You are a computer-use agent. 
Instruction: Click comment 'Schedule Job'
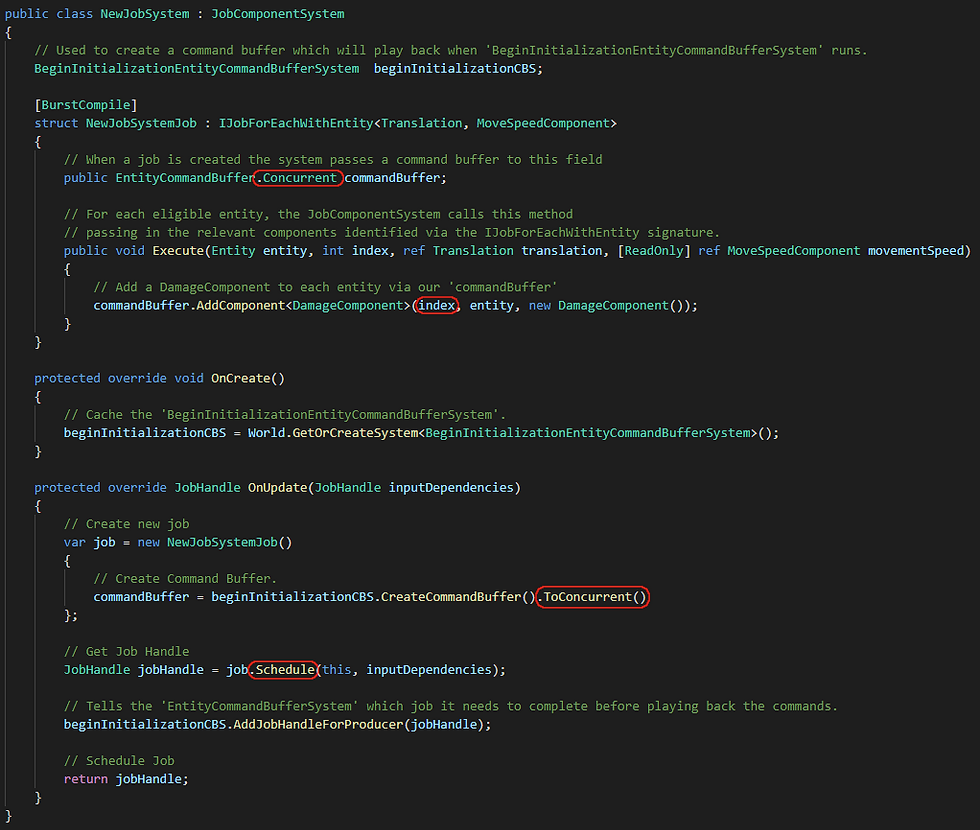click(119, 761)
